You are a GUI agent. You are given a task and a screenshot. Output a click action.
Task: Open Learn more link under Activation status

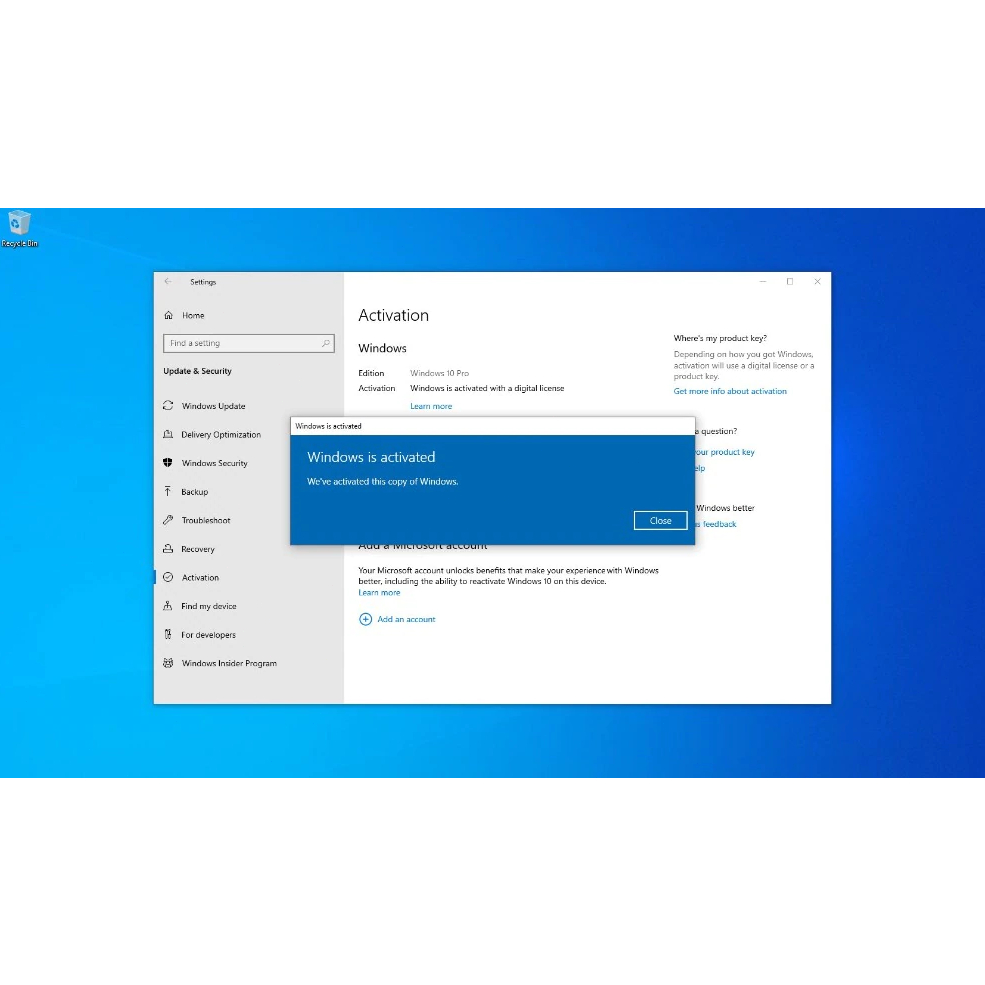pyautogui.click(x=431, y=406)
